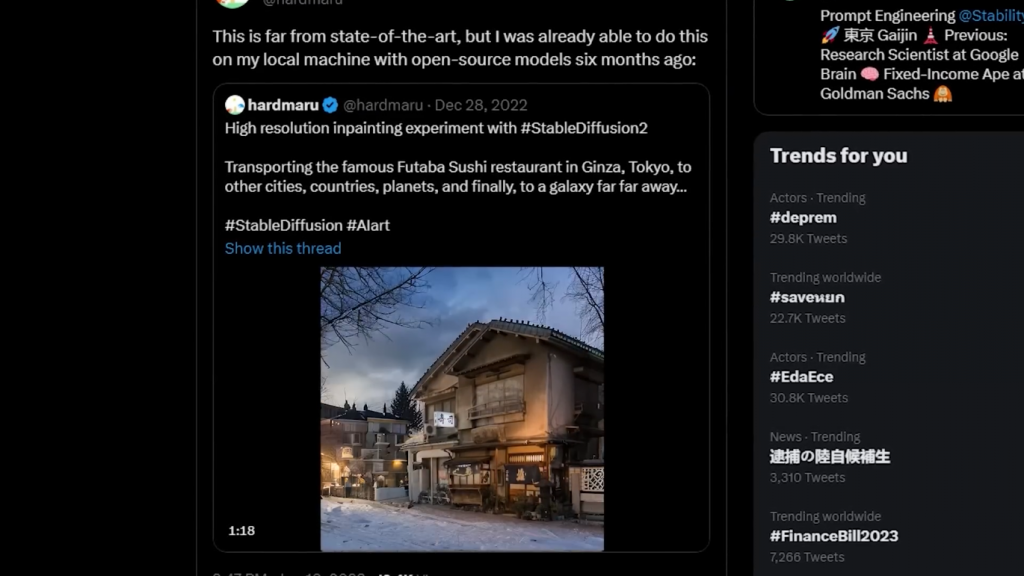Open the 逮捕の陸自候補生 news trend
The width and height of the screenshot is (1024, 576).
tap(829, 457)
